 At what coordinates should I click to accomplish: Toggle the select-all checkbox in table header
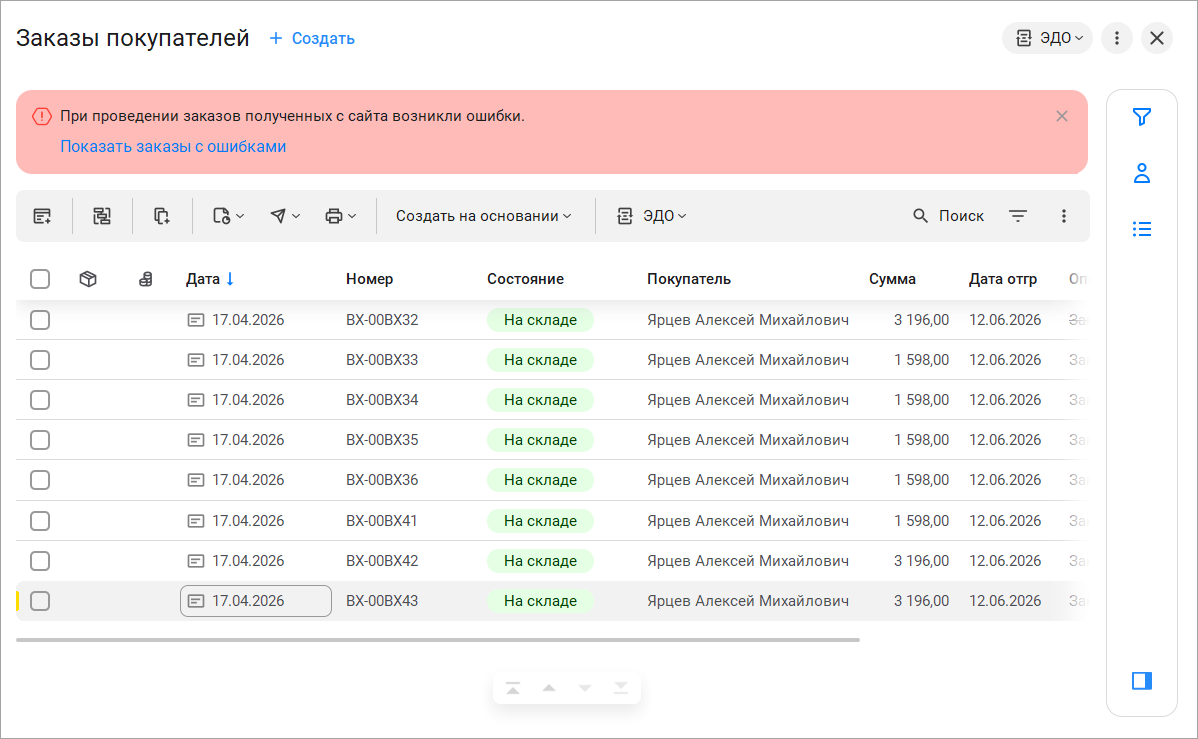point(40,279)
